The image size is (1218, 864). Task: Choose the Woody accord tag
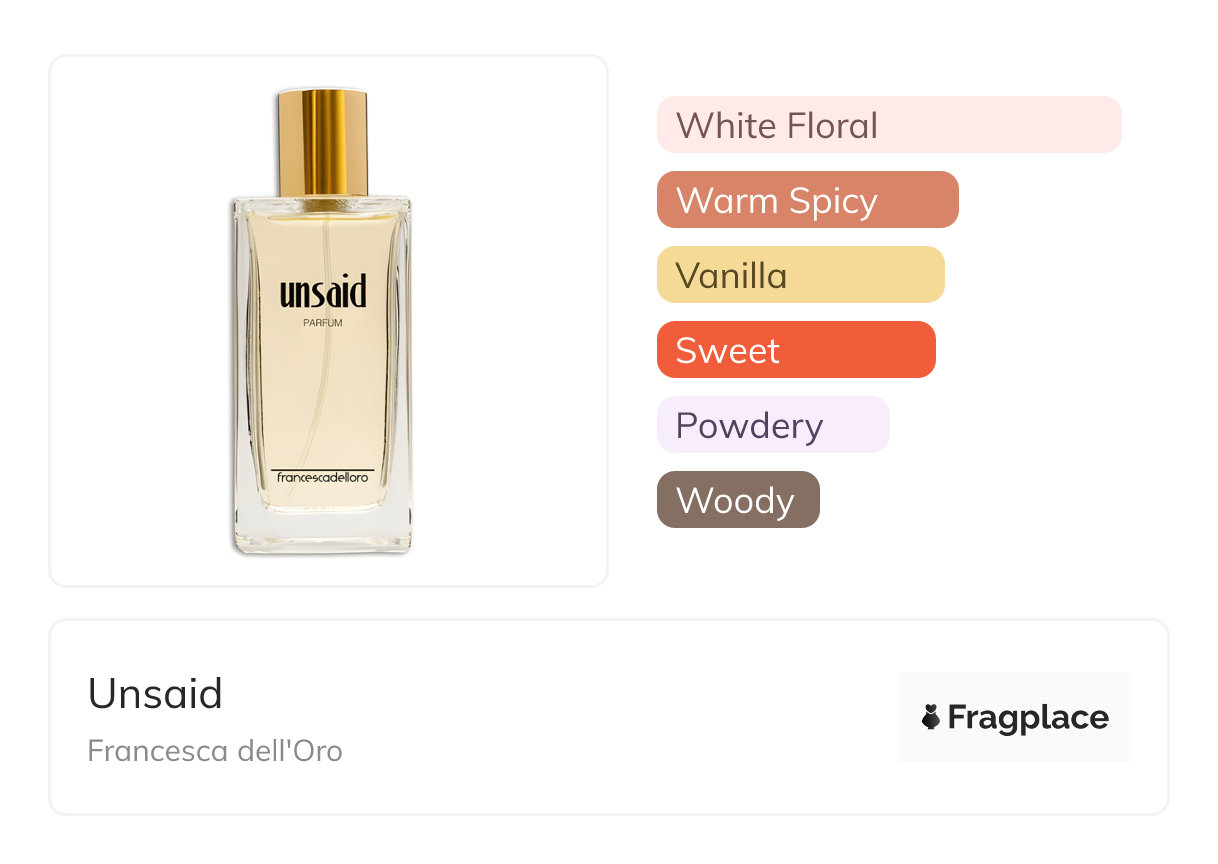[x=737, y=500]
